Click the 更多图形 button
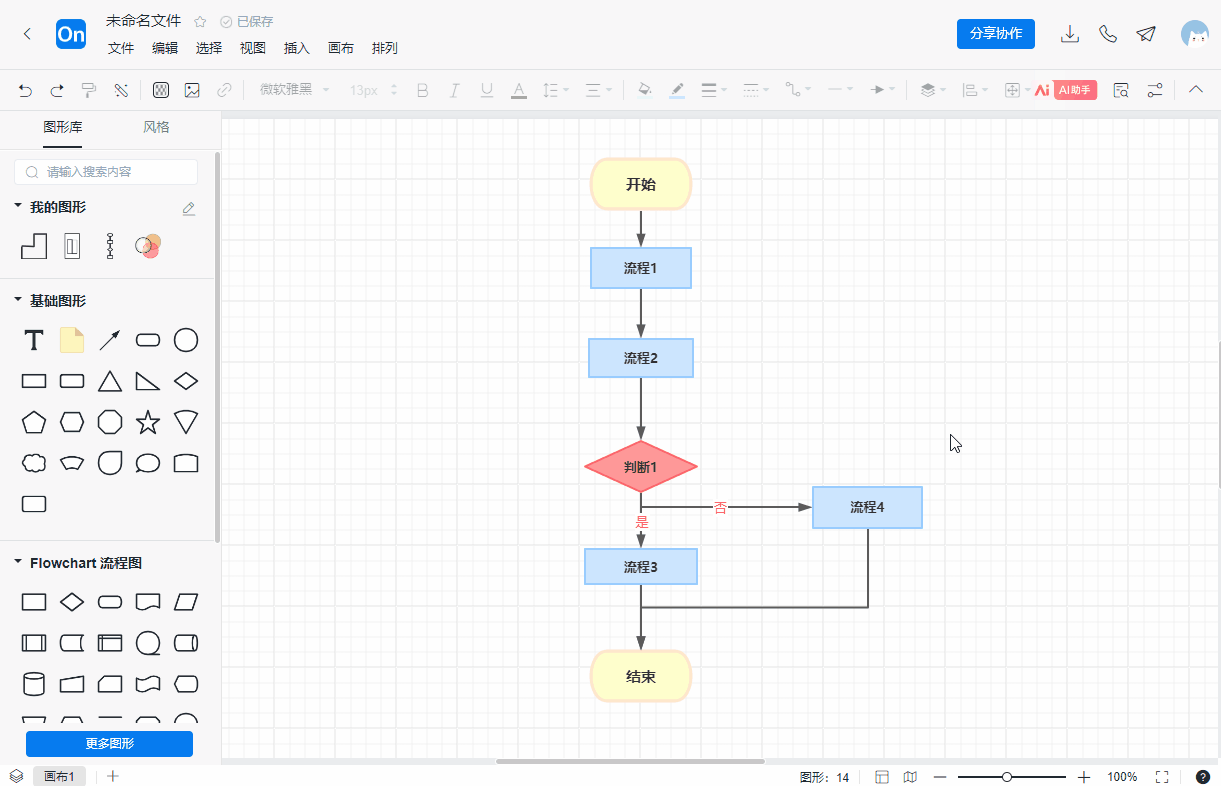 pos(109,744)
